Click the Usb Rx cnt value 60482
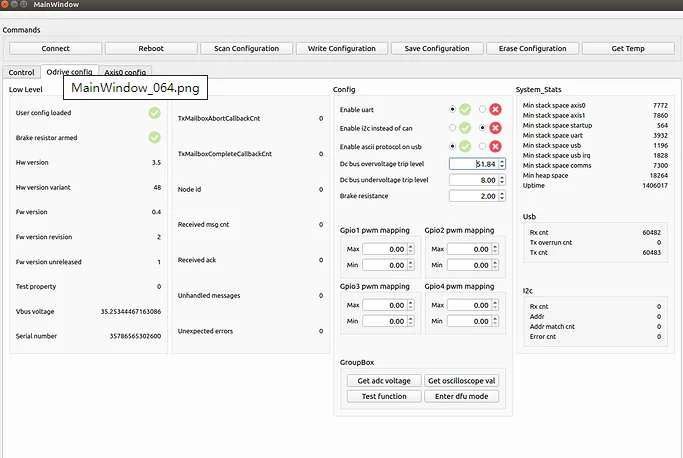 (x=651, y=232)
